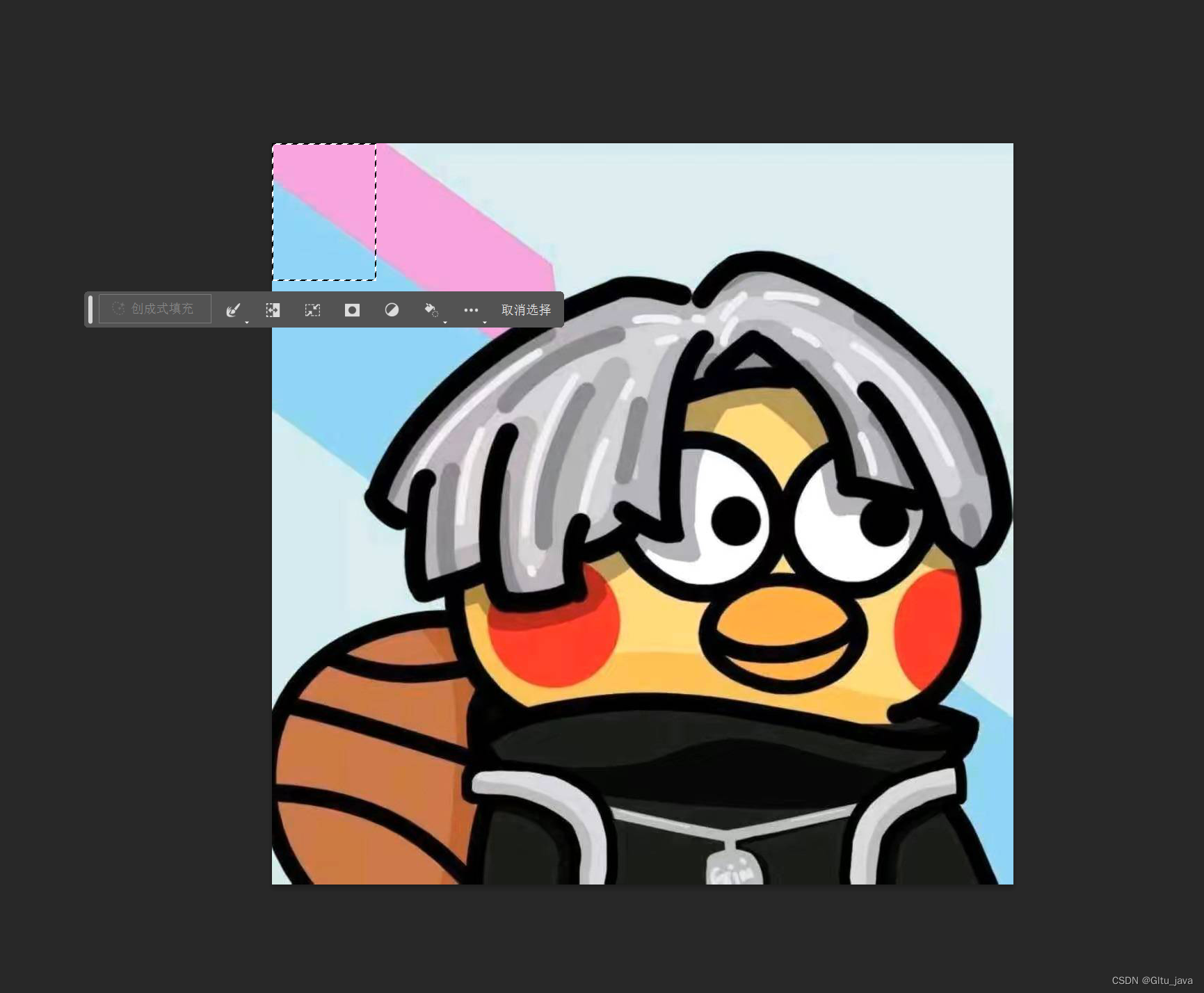Click the duck cartoon canvas image

pos(642,514)
